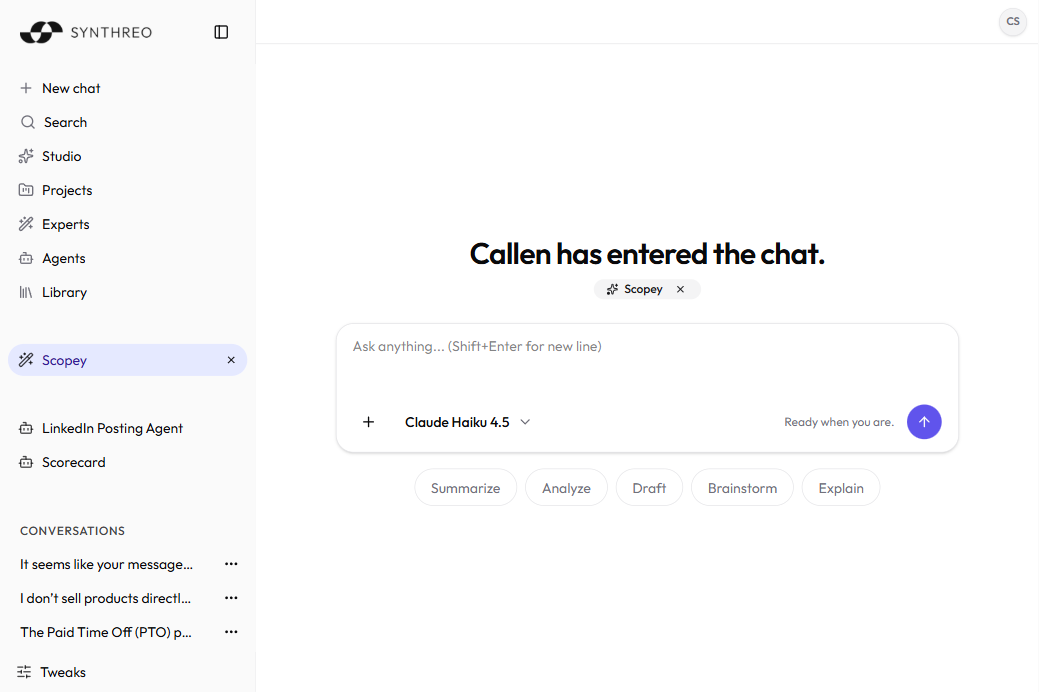This screenshot has width=1039, height=692.
Task: Click the sparkle icon beside Studio
Action: (26, 156)
